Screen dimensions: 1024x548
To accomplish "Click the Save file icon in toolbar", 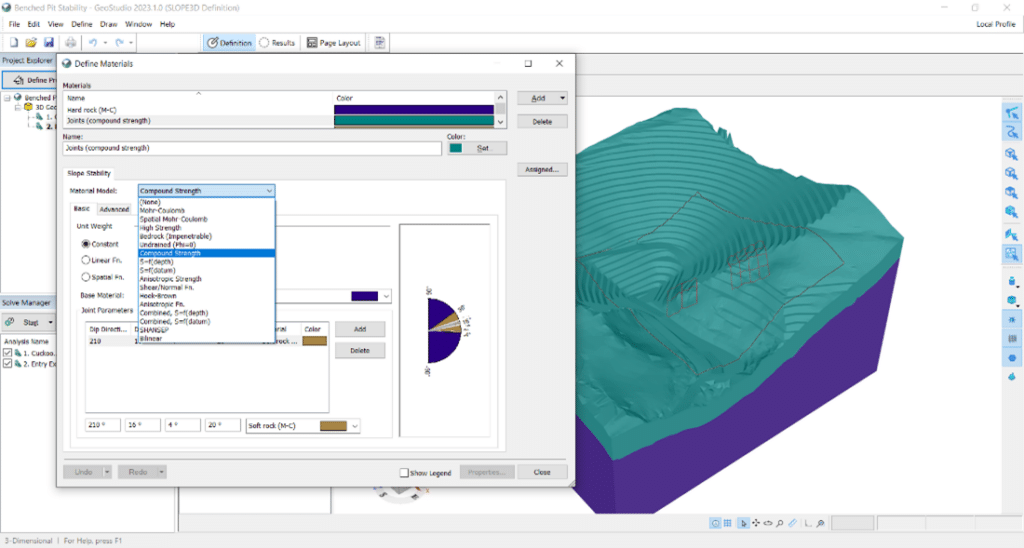I will click(x=48, y=43).
